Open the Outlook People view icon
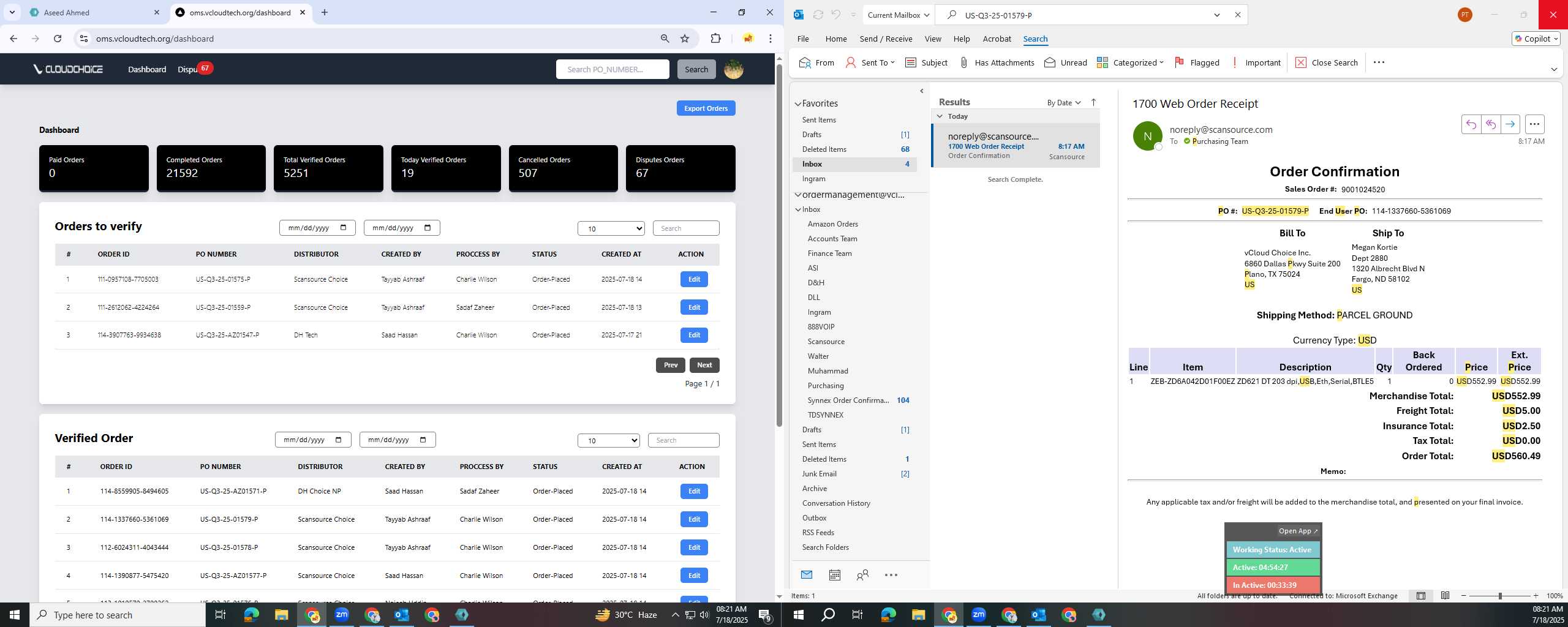1568x627 pixels. pyautogui.click(x=862, y=574)
